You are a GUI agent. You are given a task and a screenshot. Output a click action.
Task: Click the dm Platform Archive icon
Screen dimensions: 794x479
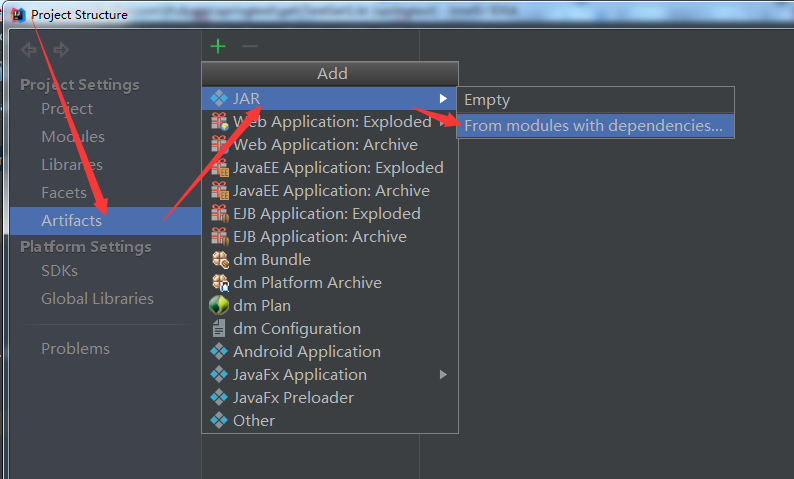(x=220, y=283)
